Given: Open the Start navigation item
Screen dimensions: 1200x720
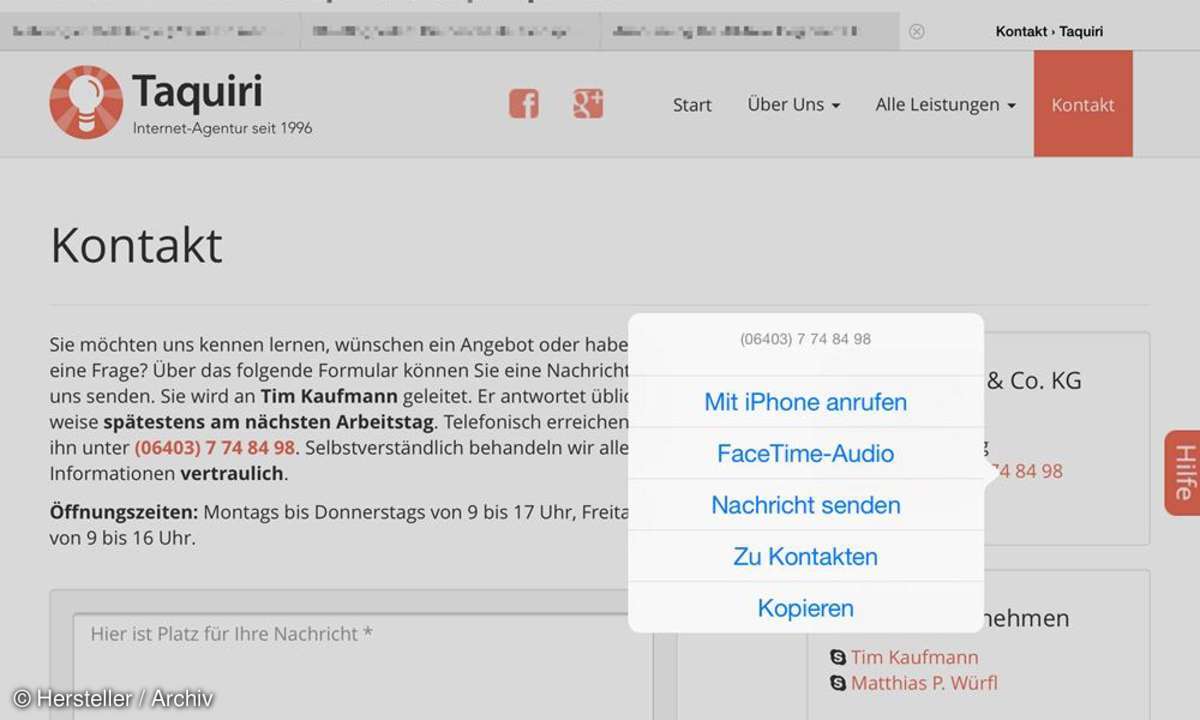Looking at the screenshot, I should tap(692, 104).
